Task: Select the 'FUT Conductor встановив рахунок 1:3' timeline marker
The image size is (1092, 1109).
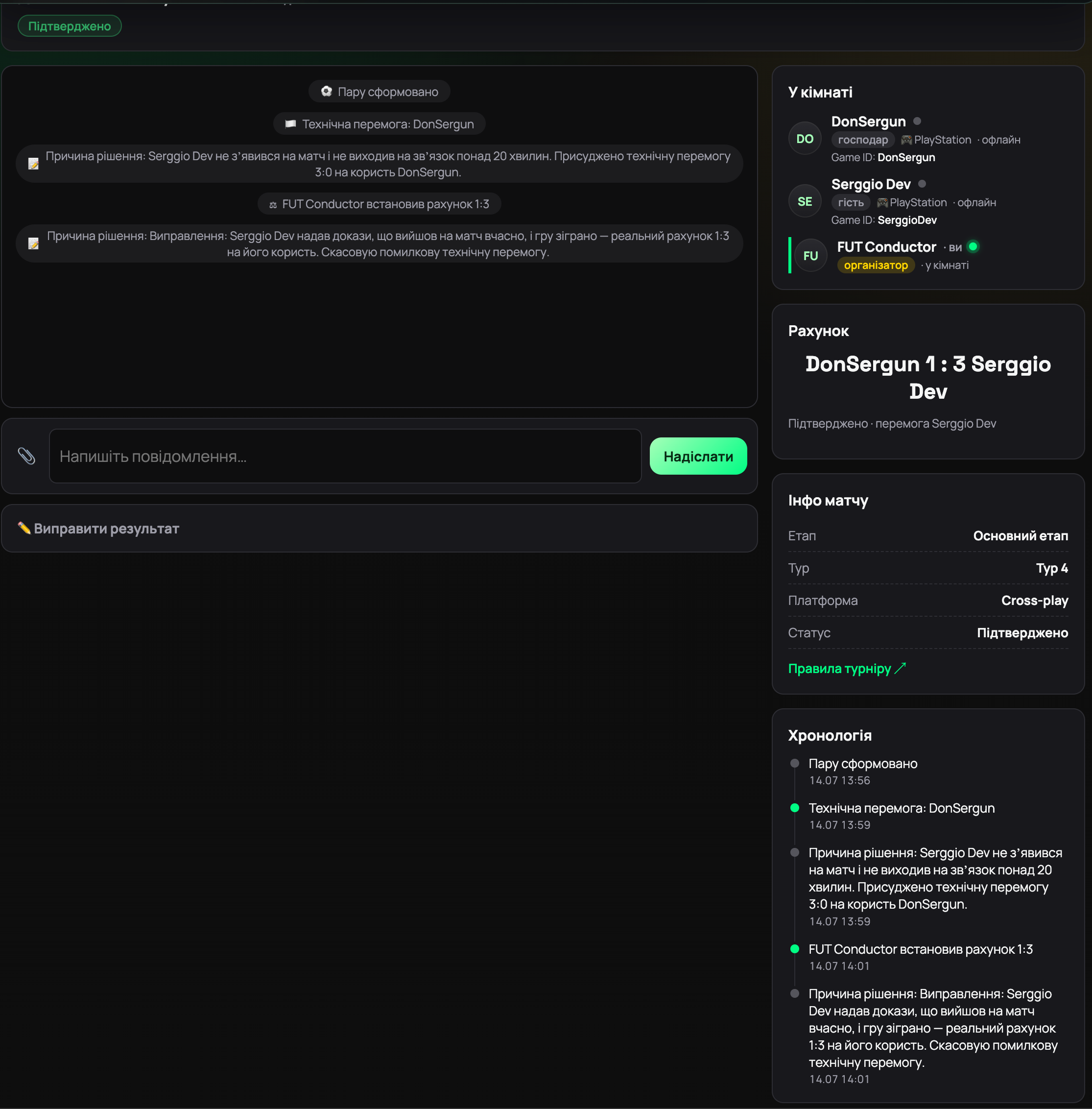Action: (794, 949)
